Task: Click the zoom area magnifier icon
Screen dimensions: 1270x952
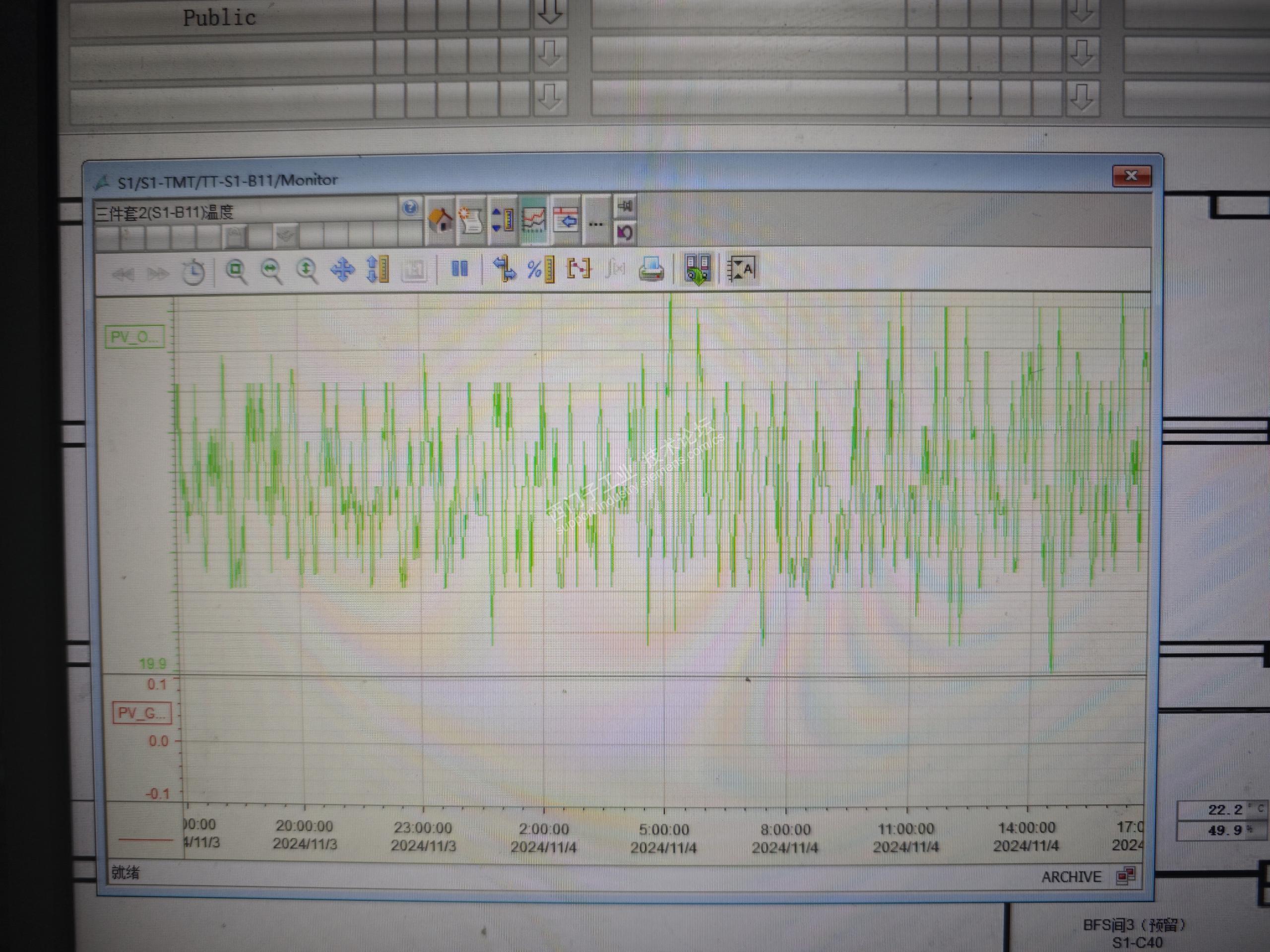Action: tap(236, 270)
